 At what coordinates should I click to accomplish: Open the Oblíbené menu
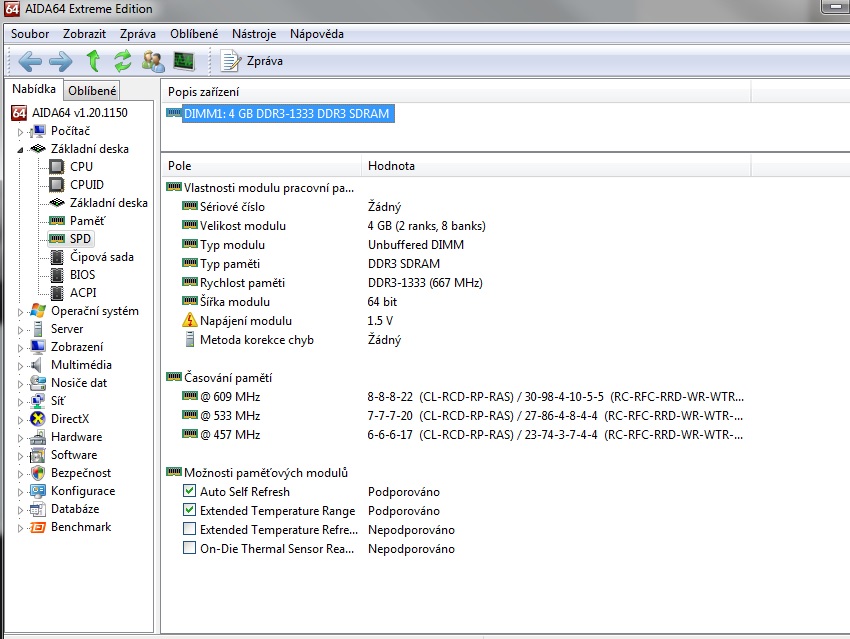(x=194, y=34)
